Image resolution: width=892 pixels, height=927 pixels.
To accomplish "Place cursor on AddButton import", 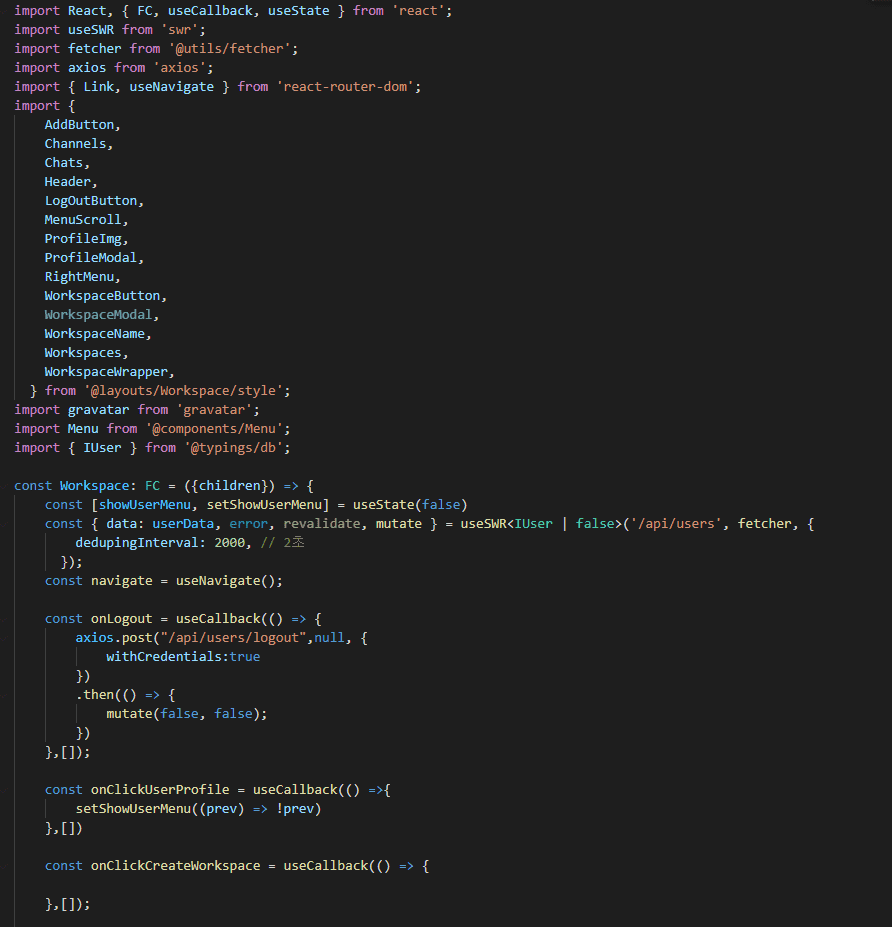I will [x=79, y=125].
